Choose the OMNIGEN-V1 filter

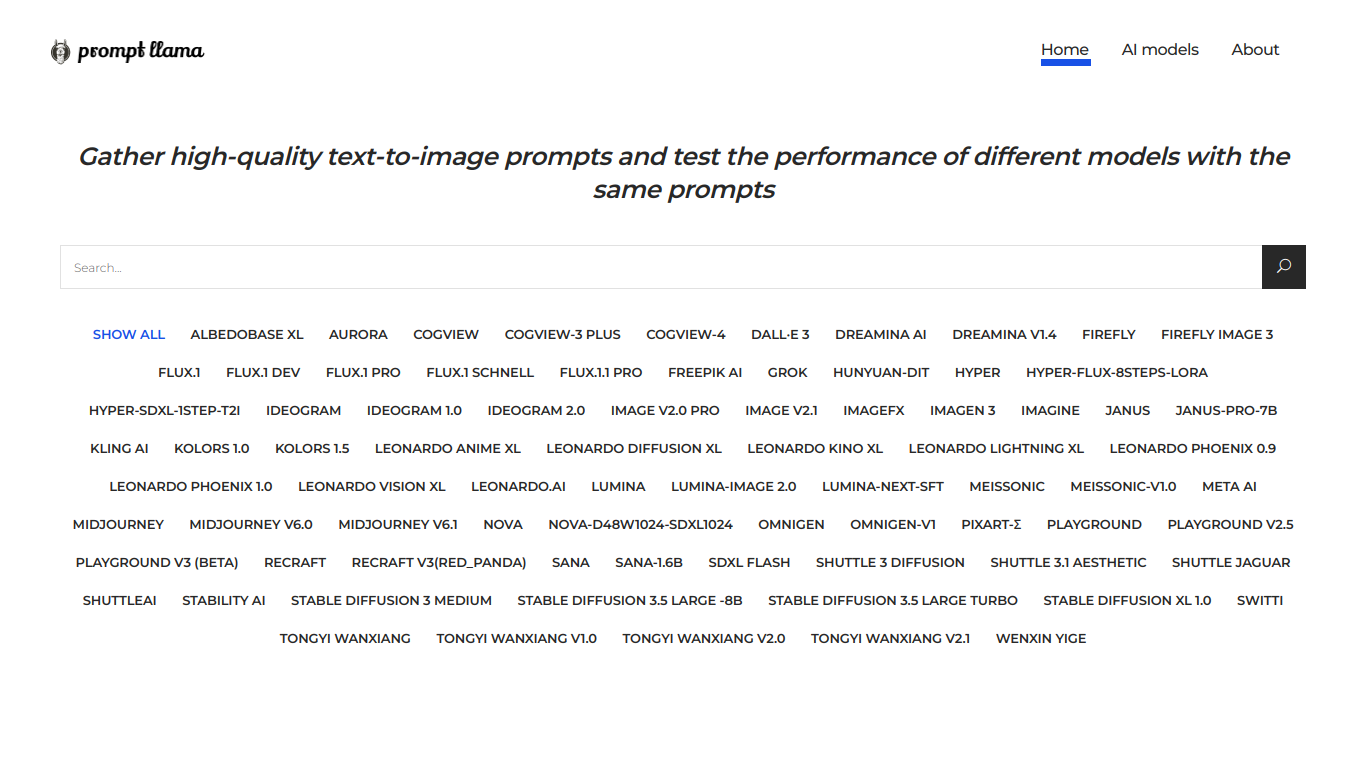(x=893, y=525)
